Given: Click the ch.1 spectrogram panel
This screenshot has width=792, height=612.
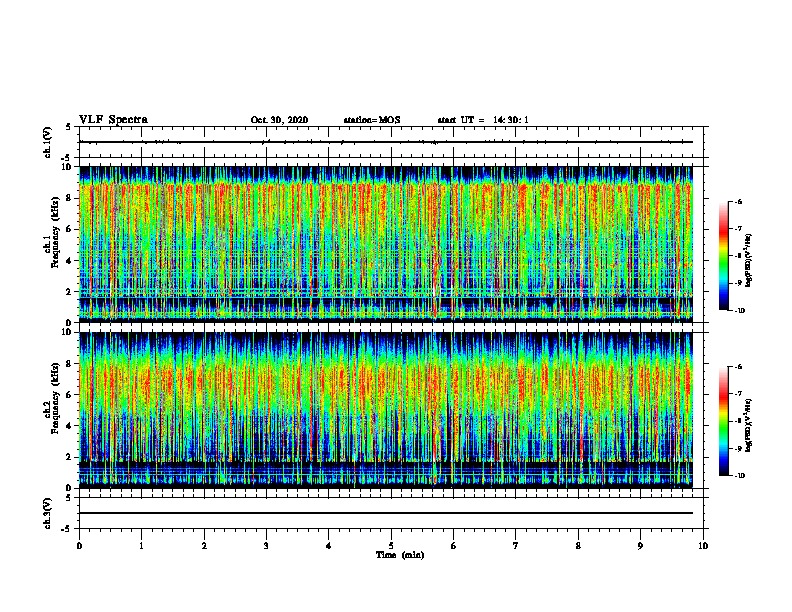Looking at the screenshot, I should (386, 244).
